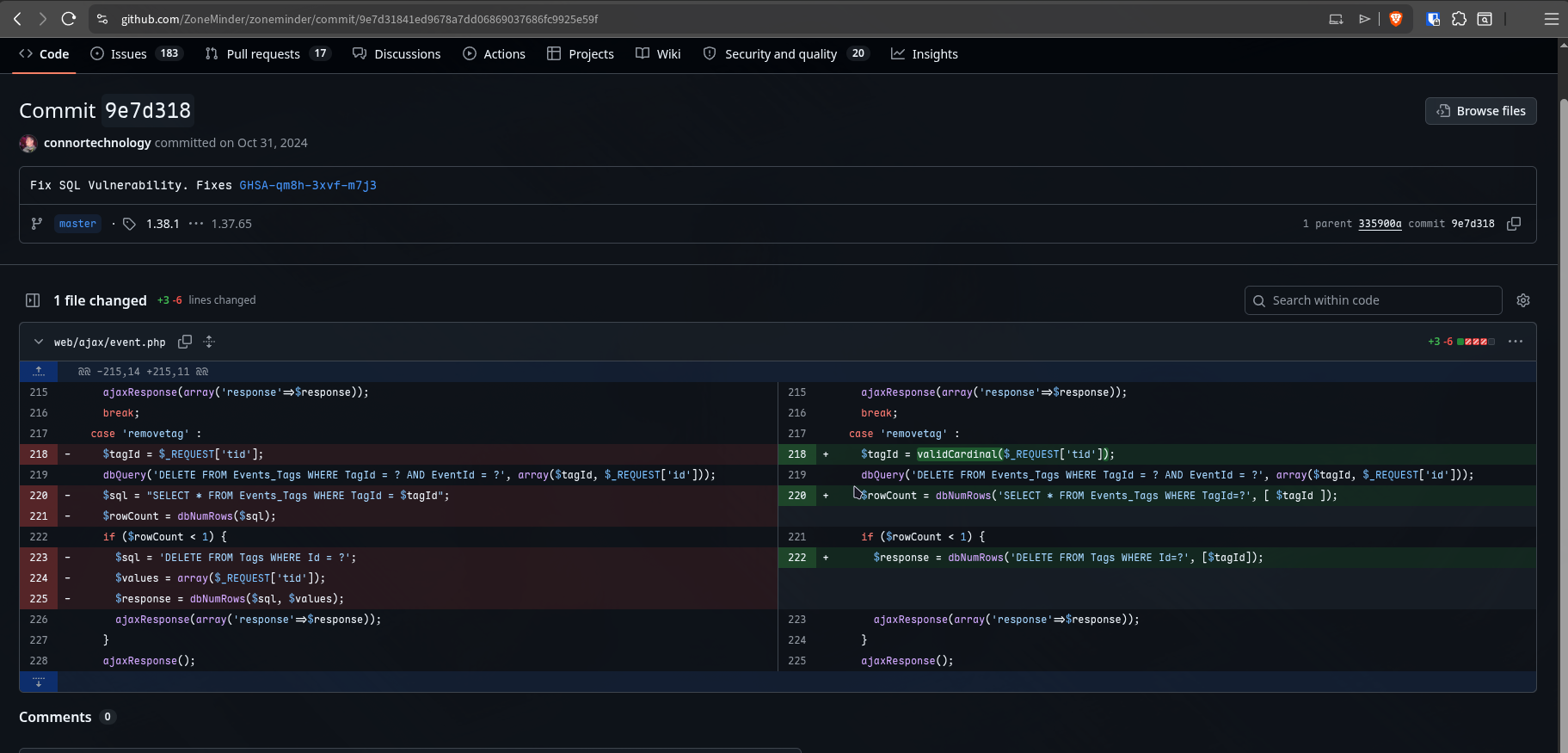Open the Issues tab
Viewport: 1568px width, 753px height.
point(136,54)
